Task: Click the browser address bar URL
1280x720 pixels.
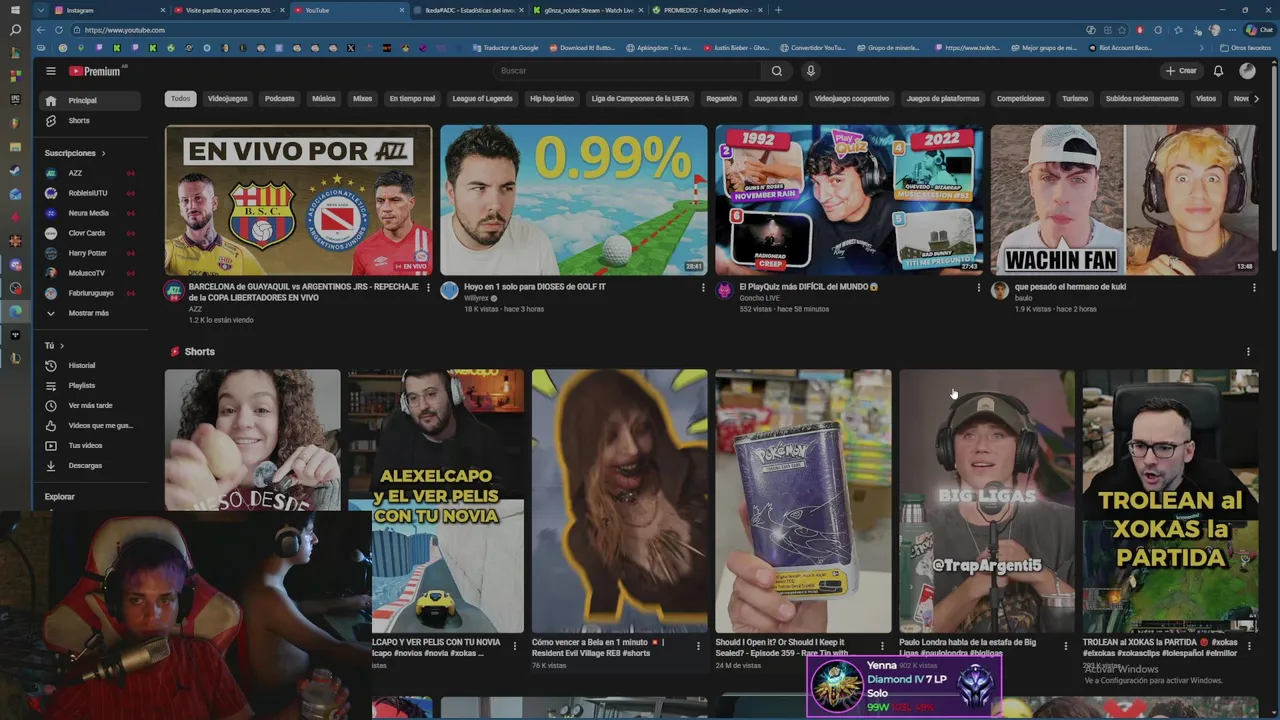Action: [x=125, y=30]
